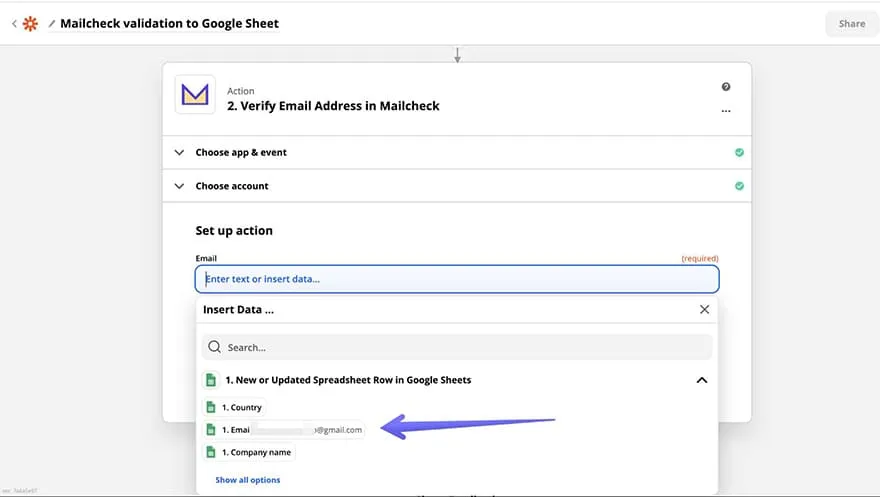Open help question mark icon
This screenshot has height=497, width=880.
click(726, 87)
